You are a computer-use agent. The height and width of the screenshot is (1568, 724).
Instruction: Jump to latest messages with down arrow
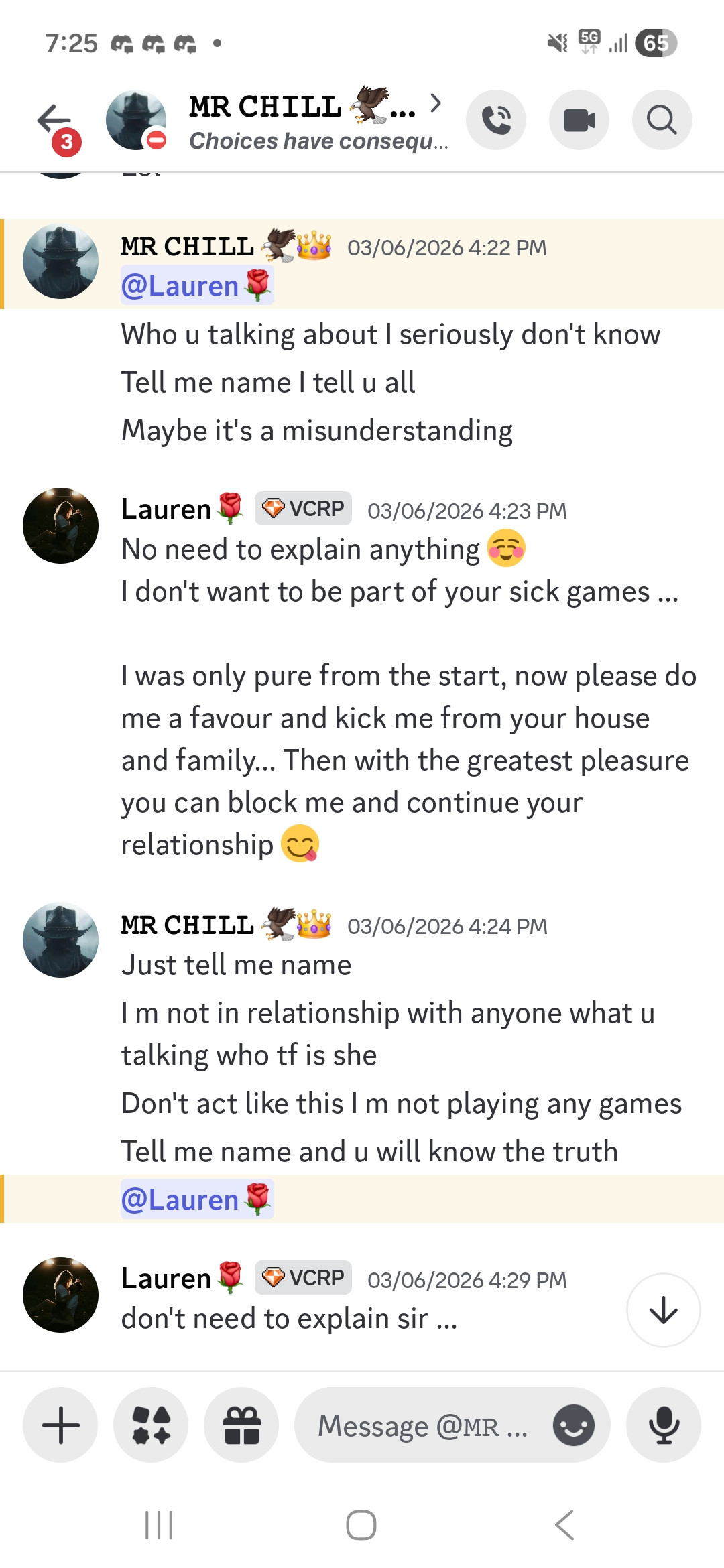click(664, 1310)
